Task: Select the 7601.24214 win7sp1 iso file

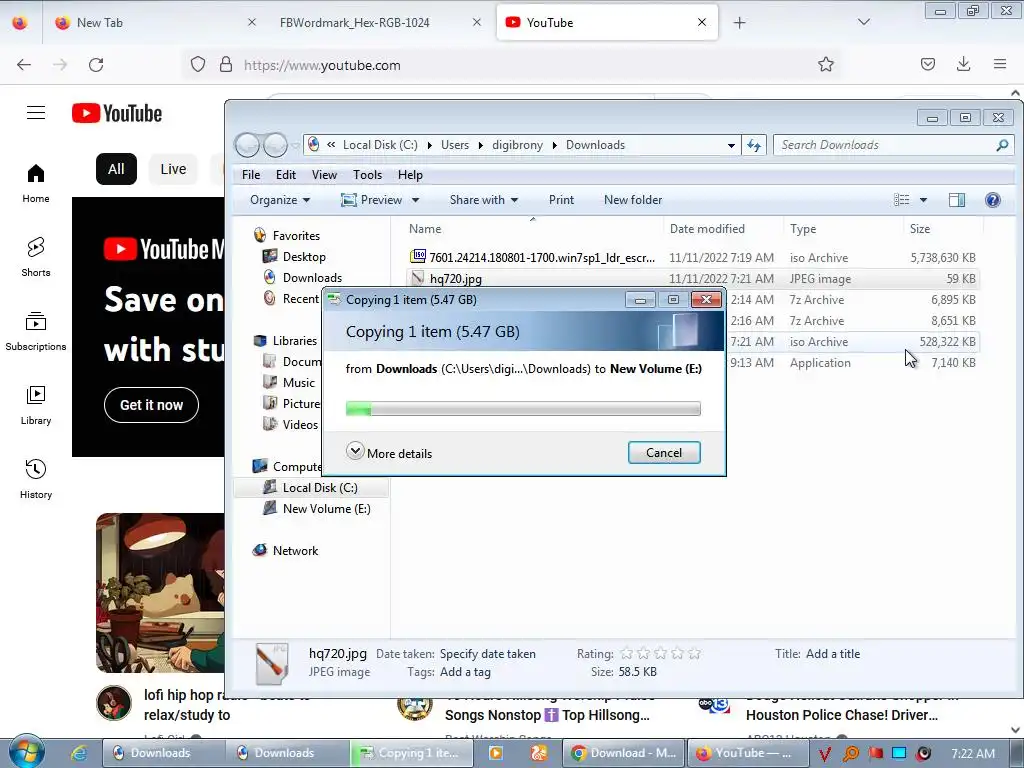Action: (x=692, y=257)
